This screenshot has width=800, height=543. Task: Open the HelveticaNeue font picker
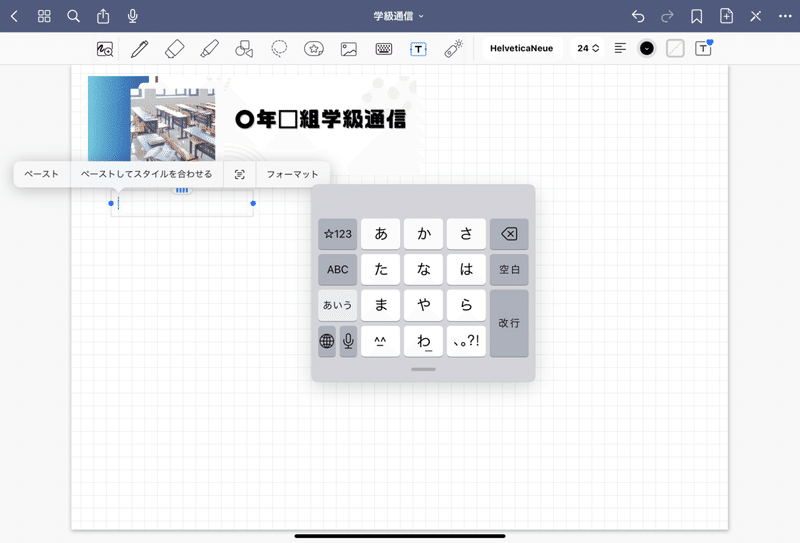[x=521, y=48]
